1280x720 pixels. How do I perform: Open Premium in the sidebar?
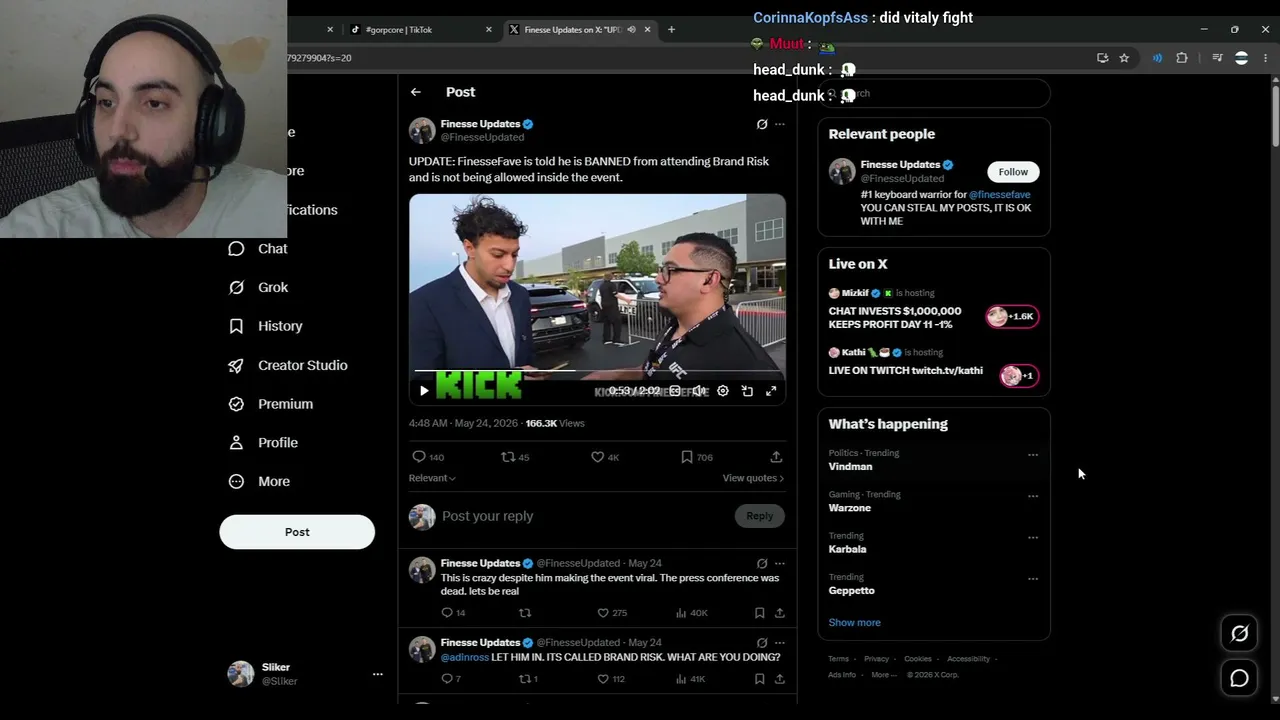pyautogui.click(x=270, y=404)
